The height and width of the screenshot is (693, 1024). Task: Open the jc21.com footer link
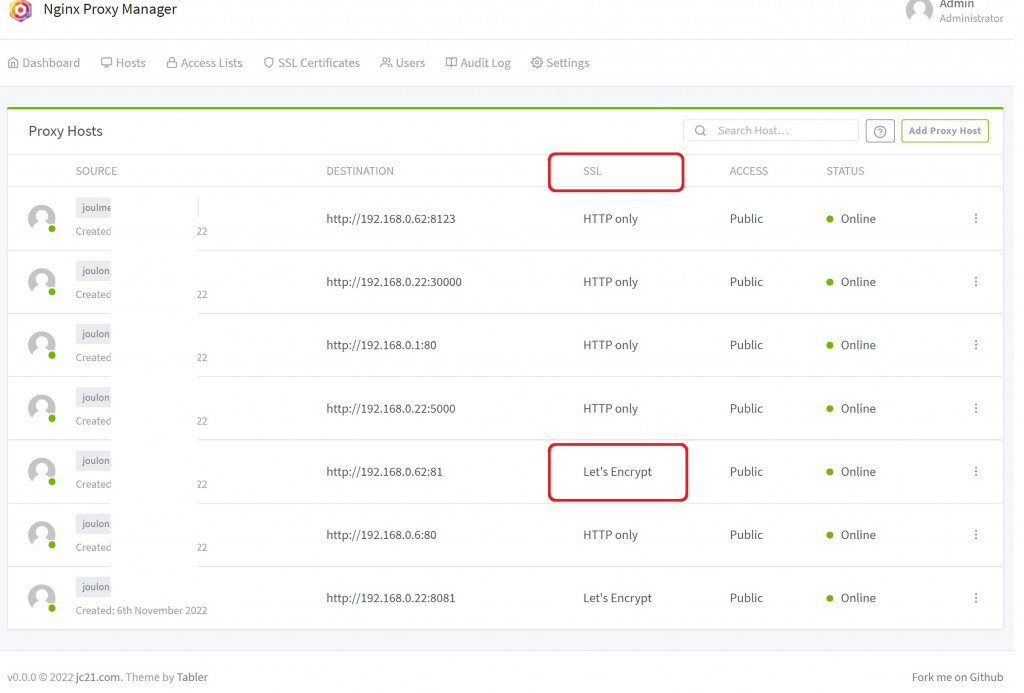pos(97,677)
